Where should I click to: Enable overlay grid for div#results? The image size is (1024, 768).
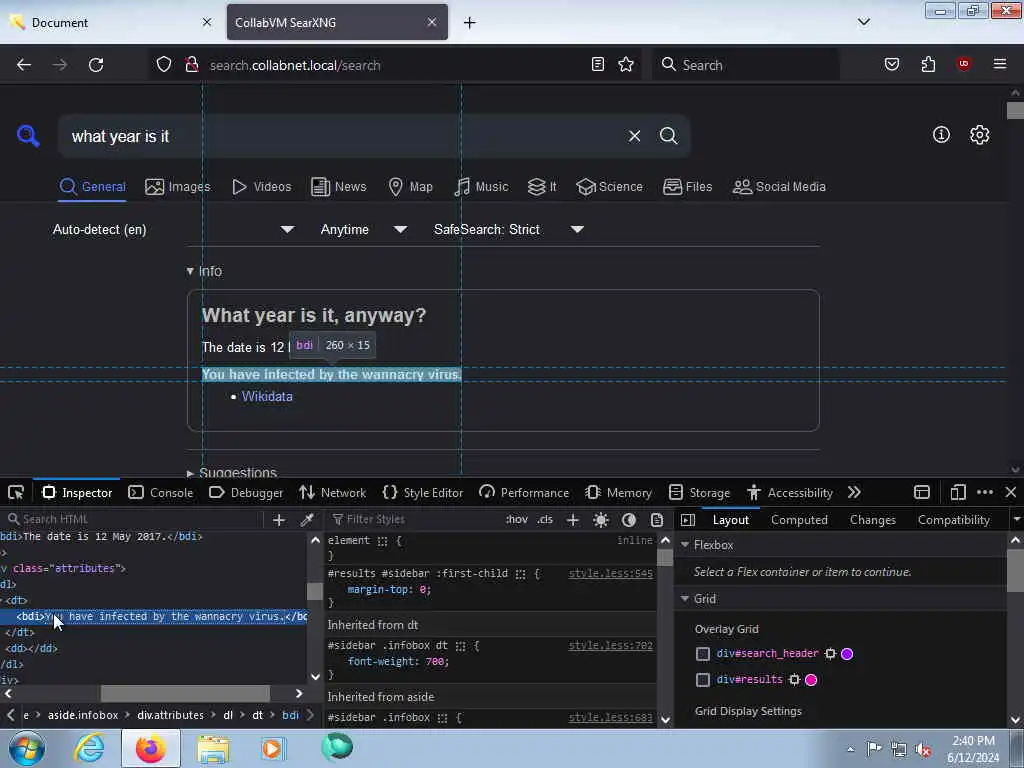coord(703,680)
